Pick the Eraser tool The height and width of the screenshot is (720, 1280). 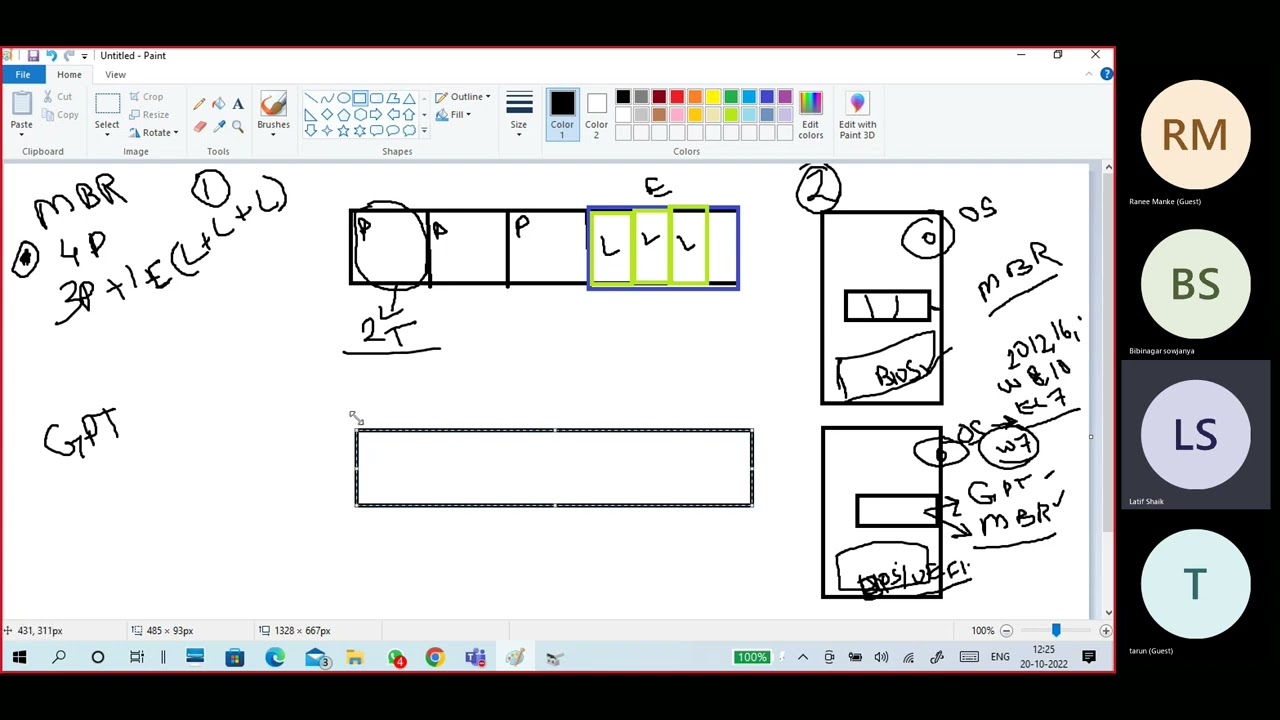click(x=199, y=126)
